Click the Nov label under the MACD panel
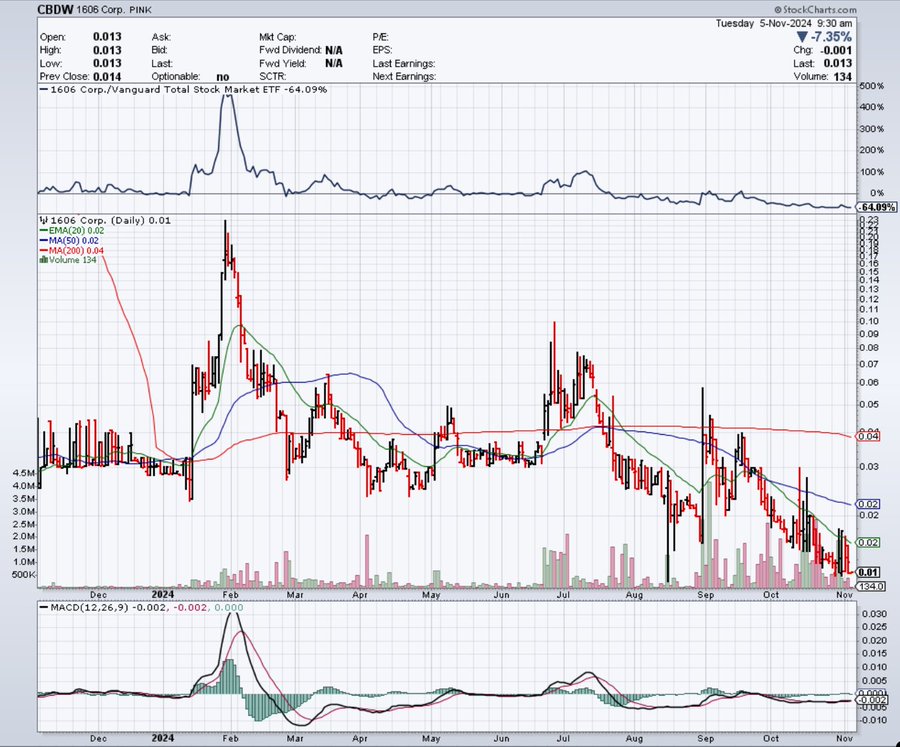 click(844, 738)
